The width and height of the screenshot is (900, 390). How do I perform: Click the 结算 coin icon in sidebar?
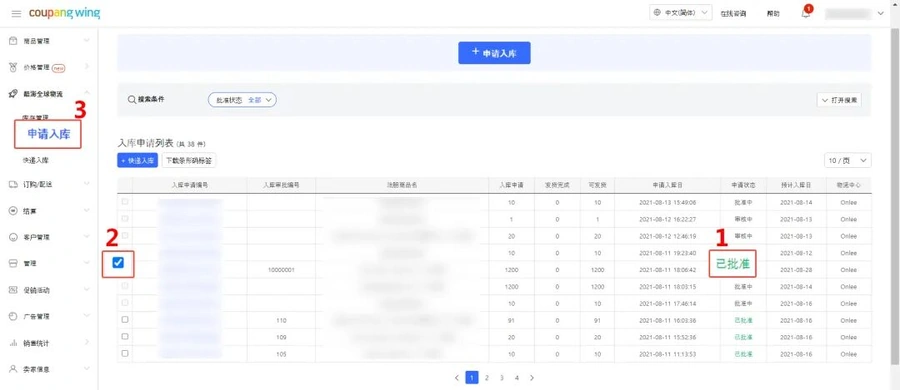point(13,211)
